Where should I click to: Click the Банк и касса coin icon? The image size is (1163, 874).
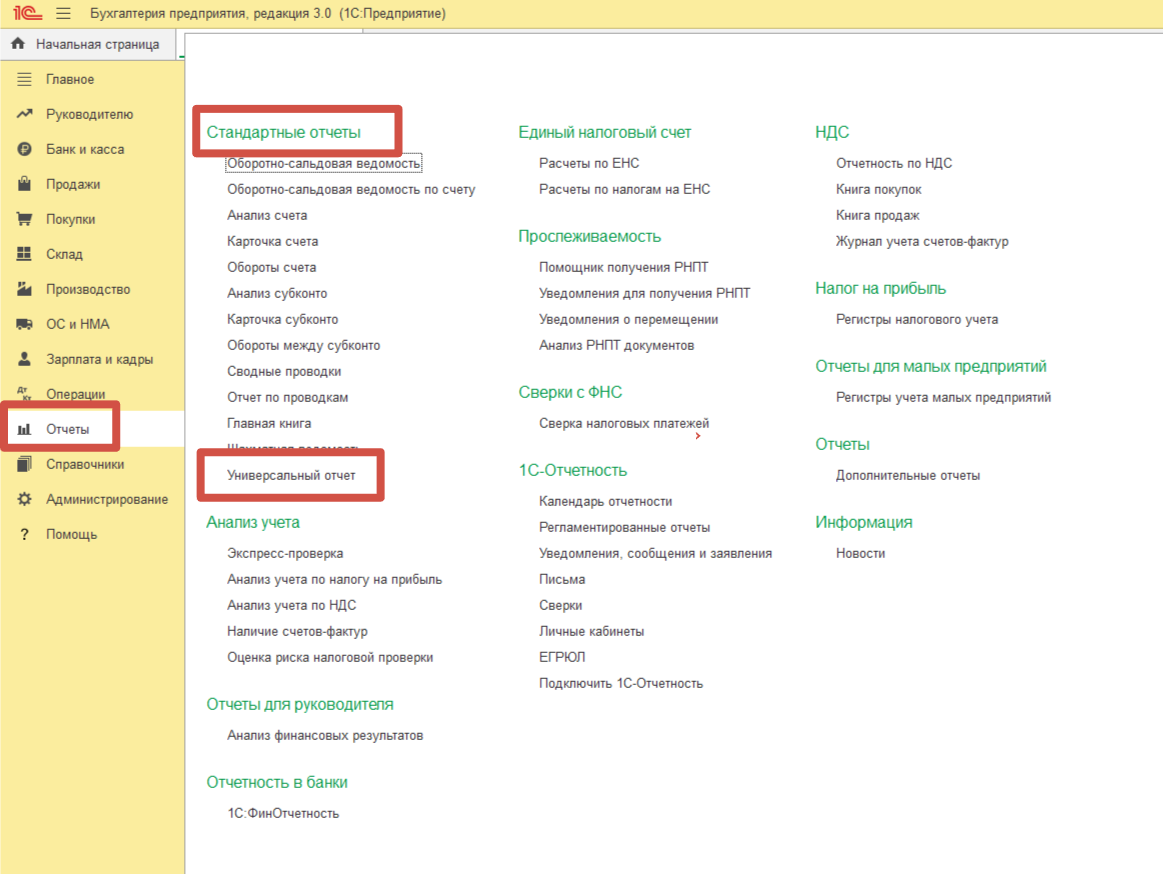[24, 148]
